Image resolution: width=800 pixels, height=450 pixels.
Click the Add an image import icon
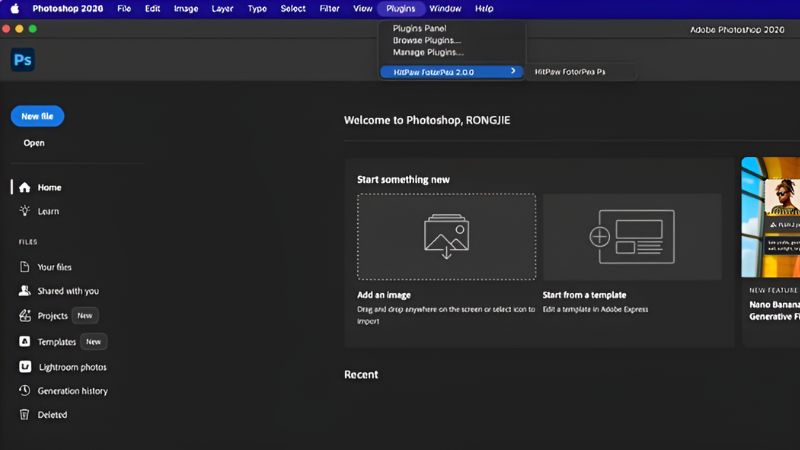coord(446,236)
